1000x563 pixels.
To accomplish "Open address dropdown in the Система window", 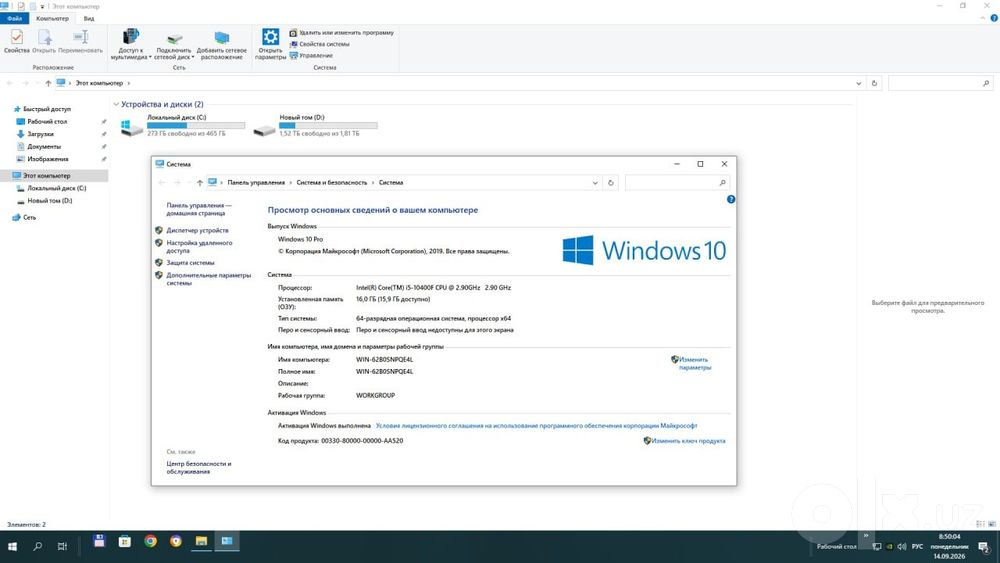I will pyautogui.click(x=595, y=183).
